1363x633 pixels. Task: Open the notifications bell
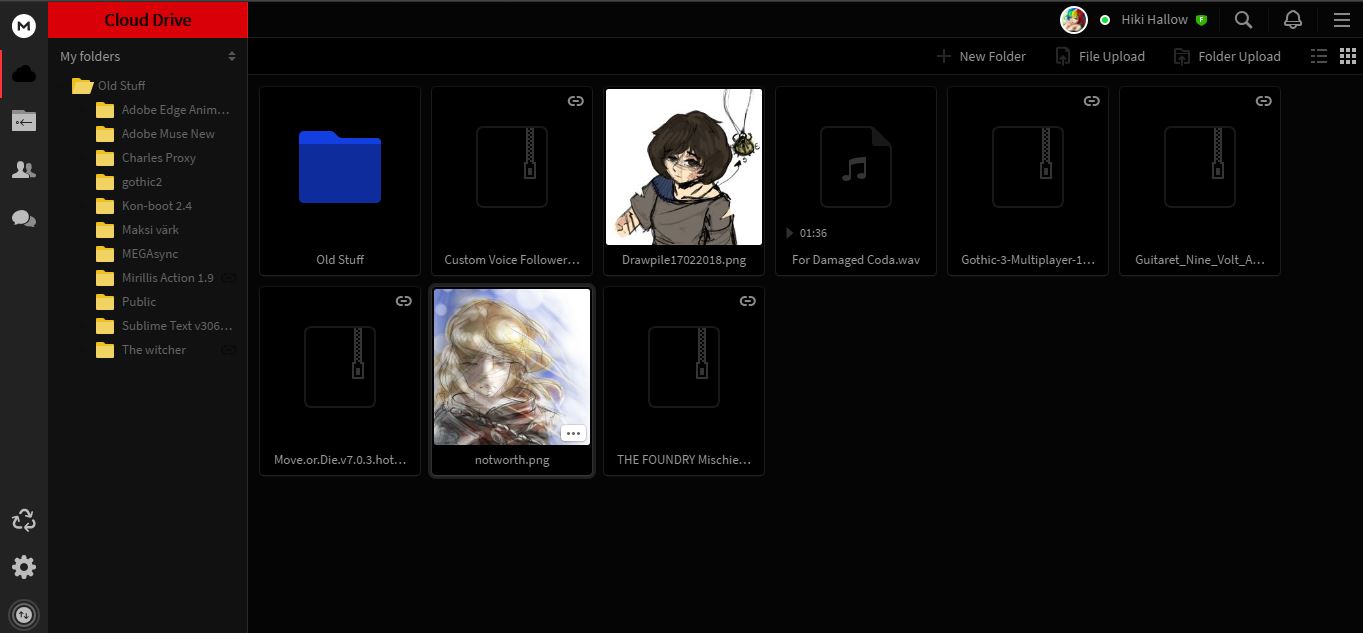(x=1292, y=19)
